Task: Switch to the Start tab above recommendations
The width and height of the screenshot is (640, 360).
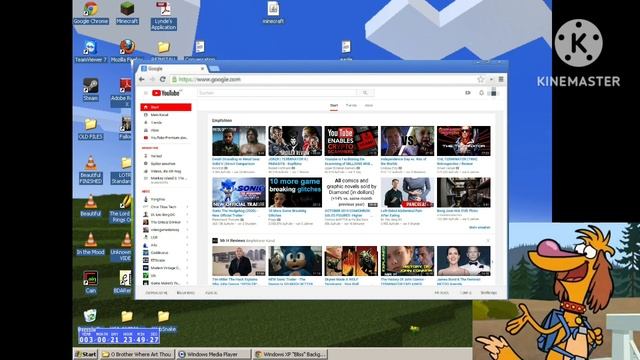Action: (x=334, y=106)
